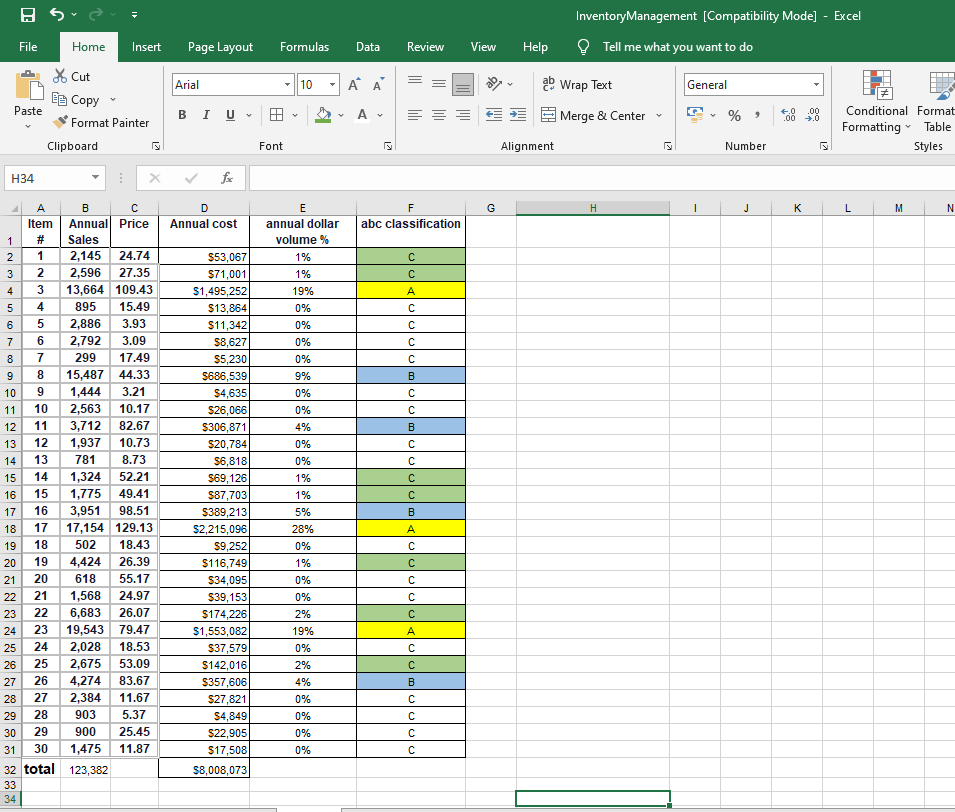
Task: Click Increase Decimal icon
Action: (788, 115)
